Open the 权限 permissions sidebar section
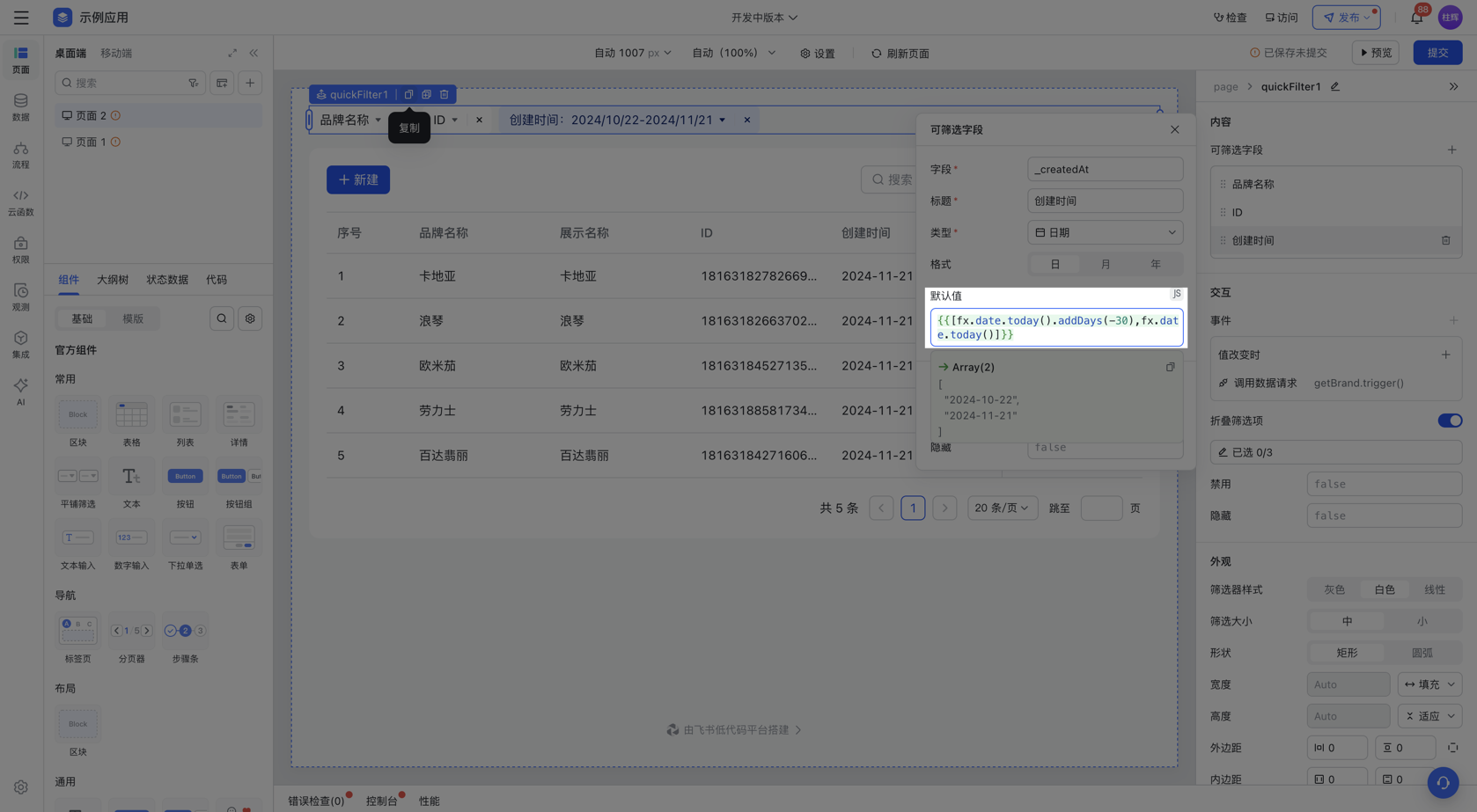Screen dimensions: 1477x812 (21, 250)
